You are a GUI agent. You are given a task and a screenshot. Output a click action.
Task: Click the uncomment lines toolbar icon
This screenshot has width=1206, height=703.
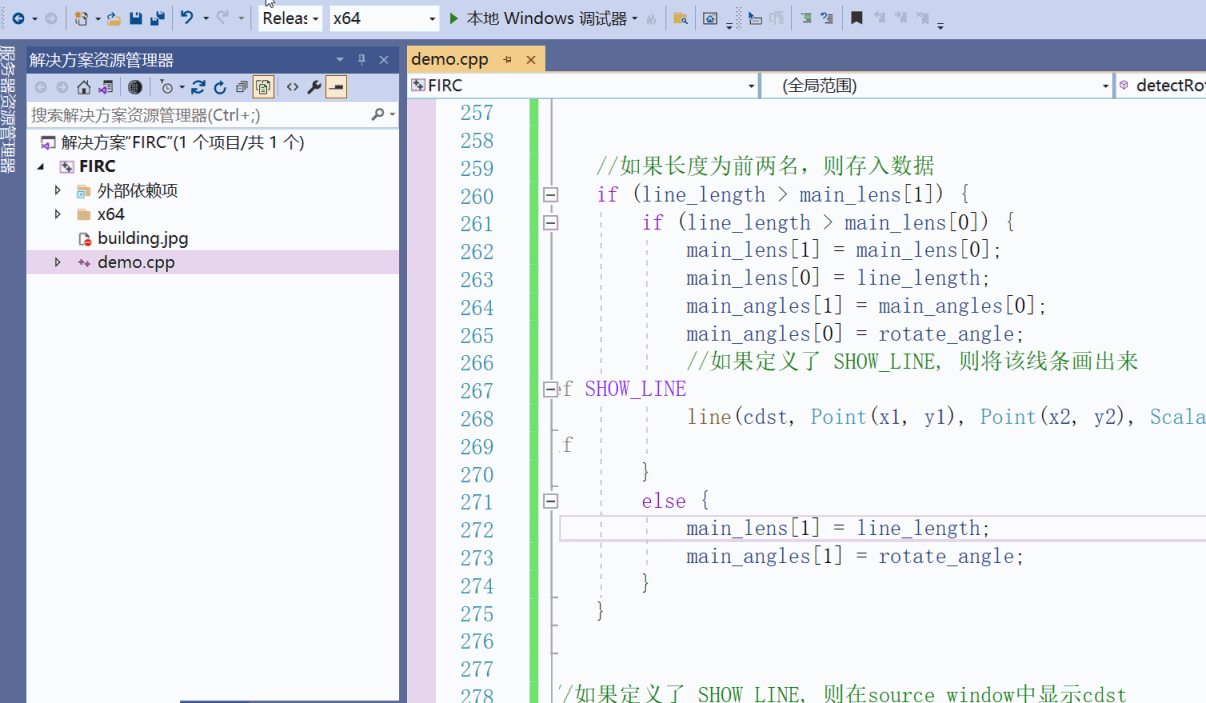(x=827, y=18)
